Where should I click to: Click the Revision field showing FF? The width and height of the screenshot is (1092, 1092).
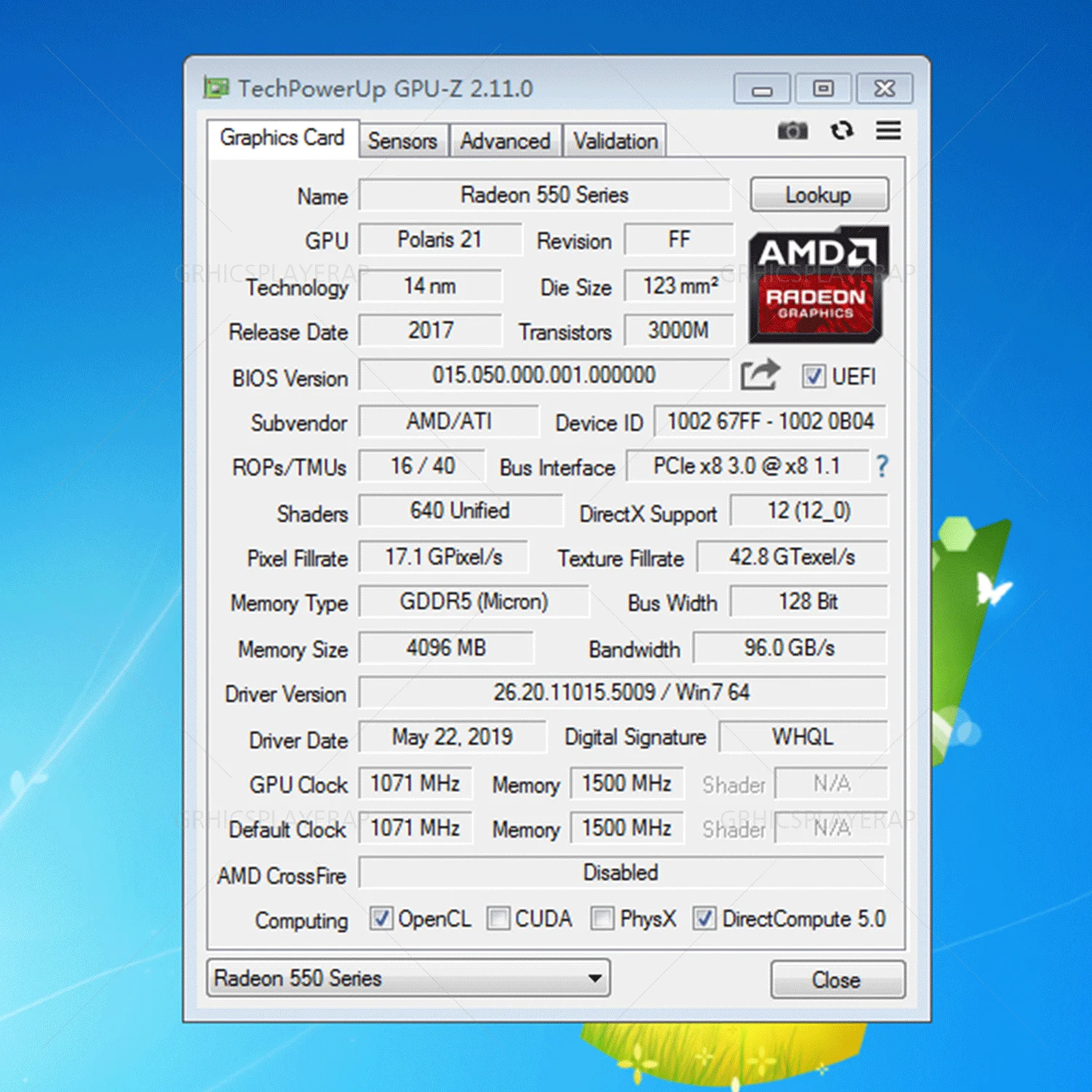(678, 240)
